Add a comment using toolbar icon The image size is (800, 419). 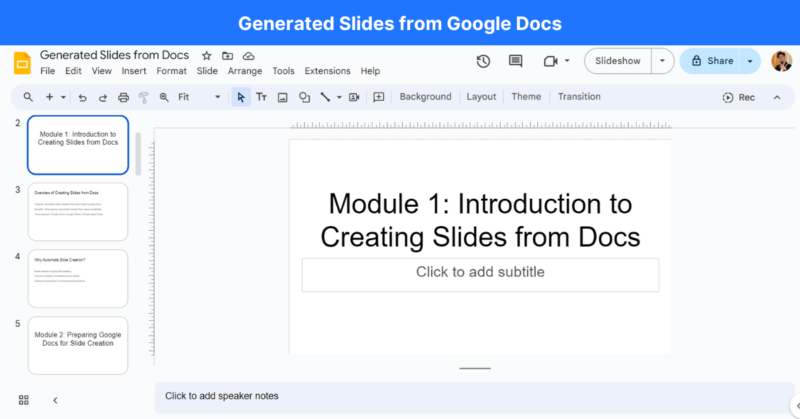pyautogui.click(x=379, y=97)
